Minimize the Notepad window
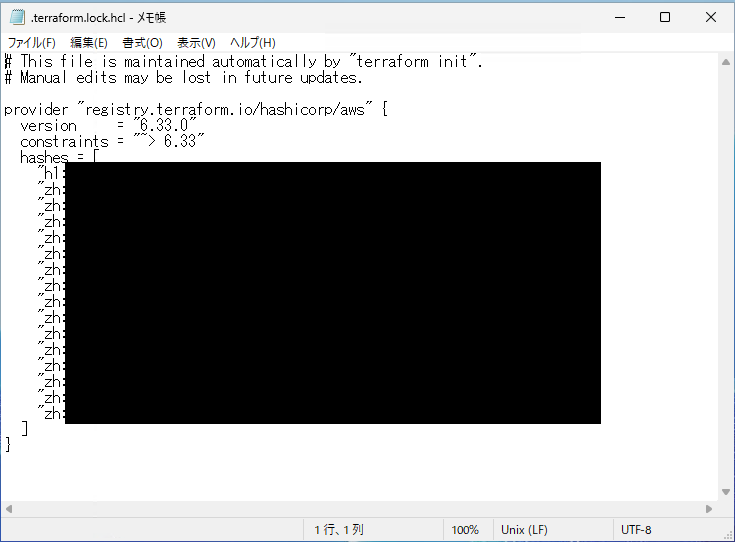 pos(619,17)
